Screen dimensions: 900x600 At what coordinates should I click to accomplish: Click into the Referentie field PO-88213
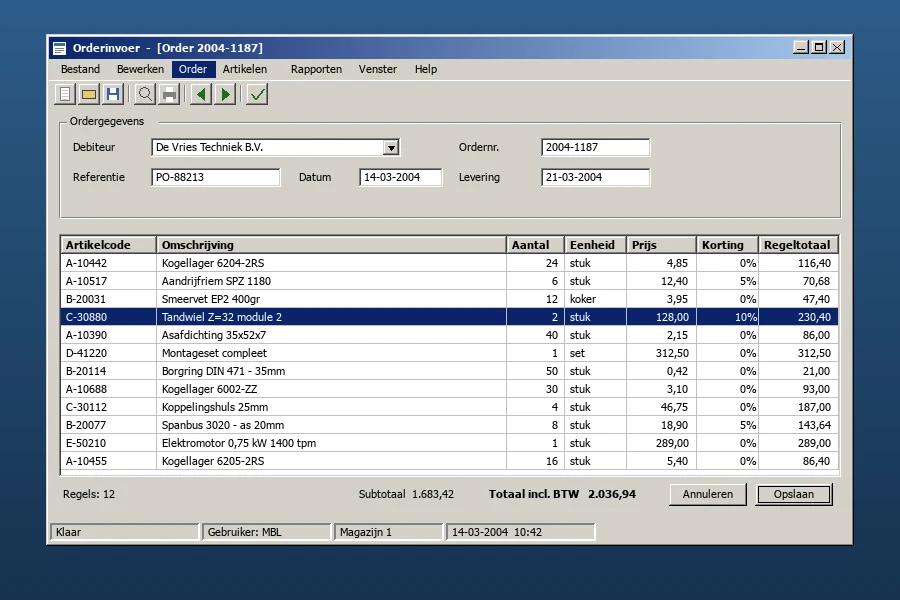[x=216, y=177]
